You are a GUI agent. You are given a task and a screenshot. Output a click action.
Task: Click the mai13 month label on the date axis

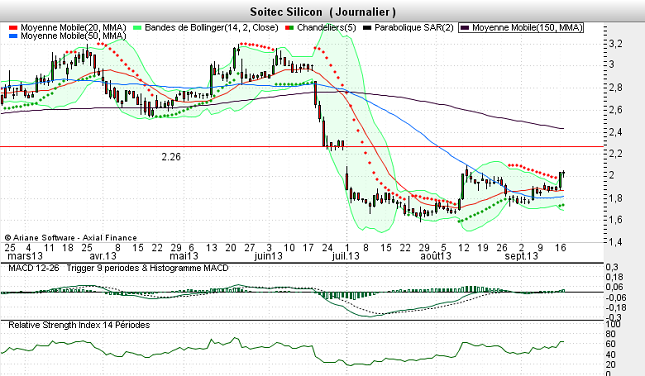[184, 256]
